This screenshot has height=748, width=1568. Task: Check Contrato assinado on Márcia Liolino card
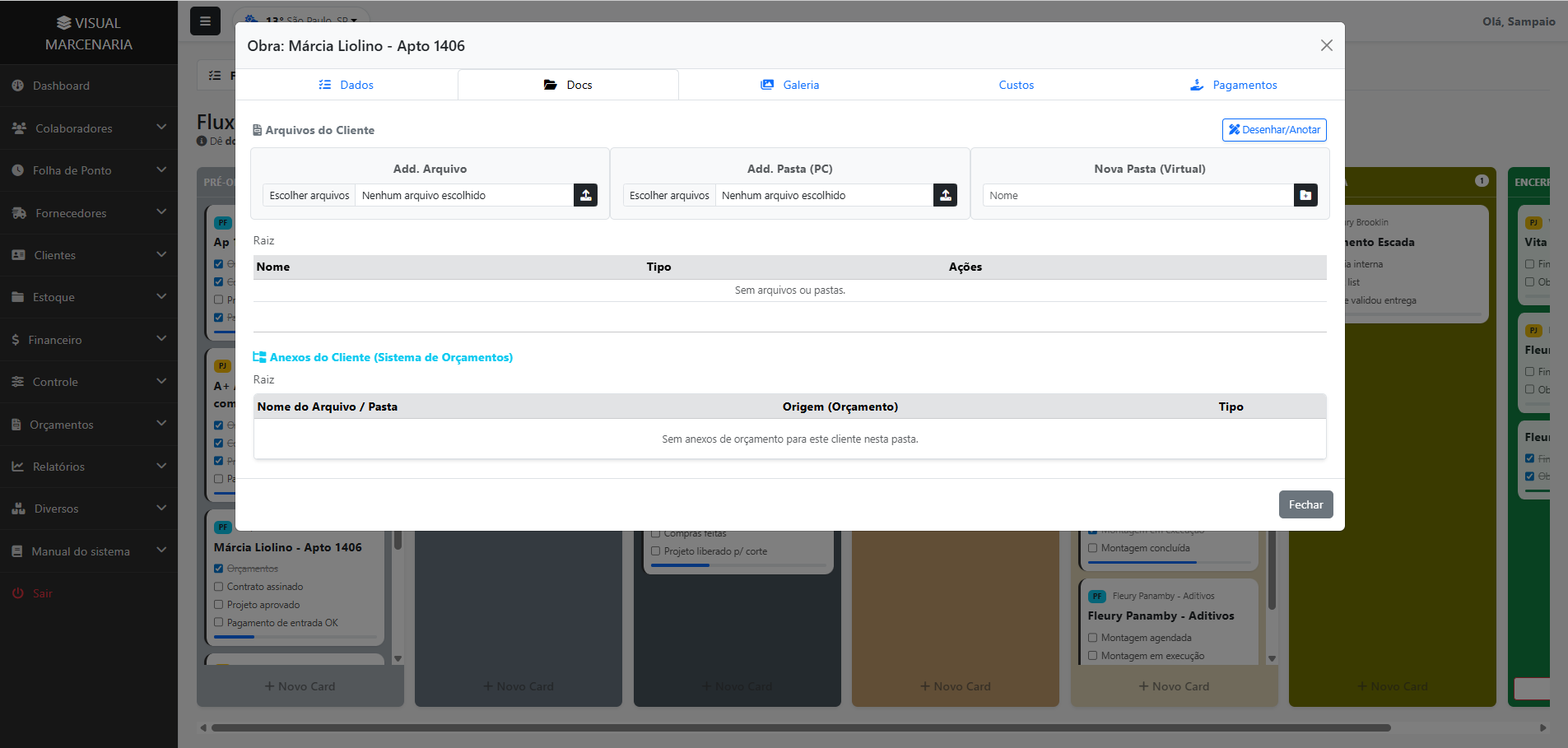coord(219,587)
